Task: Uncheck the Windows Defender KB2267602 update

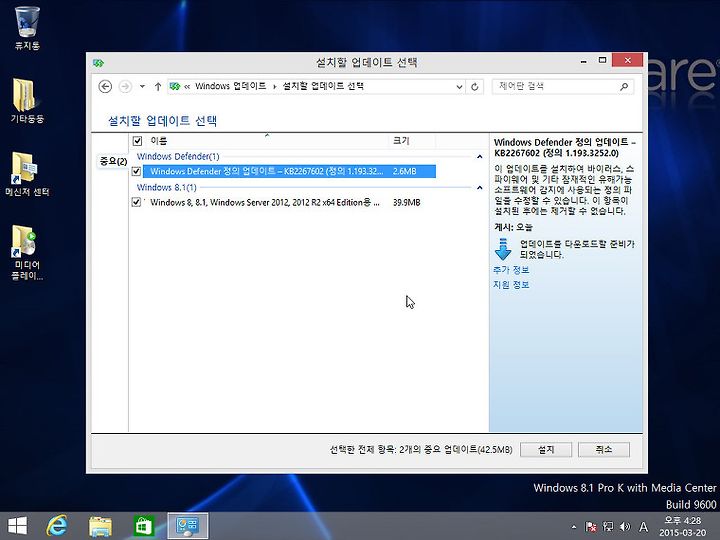Action: click(x=136, y=171)
